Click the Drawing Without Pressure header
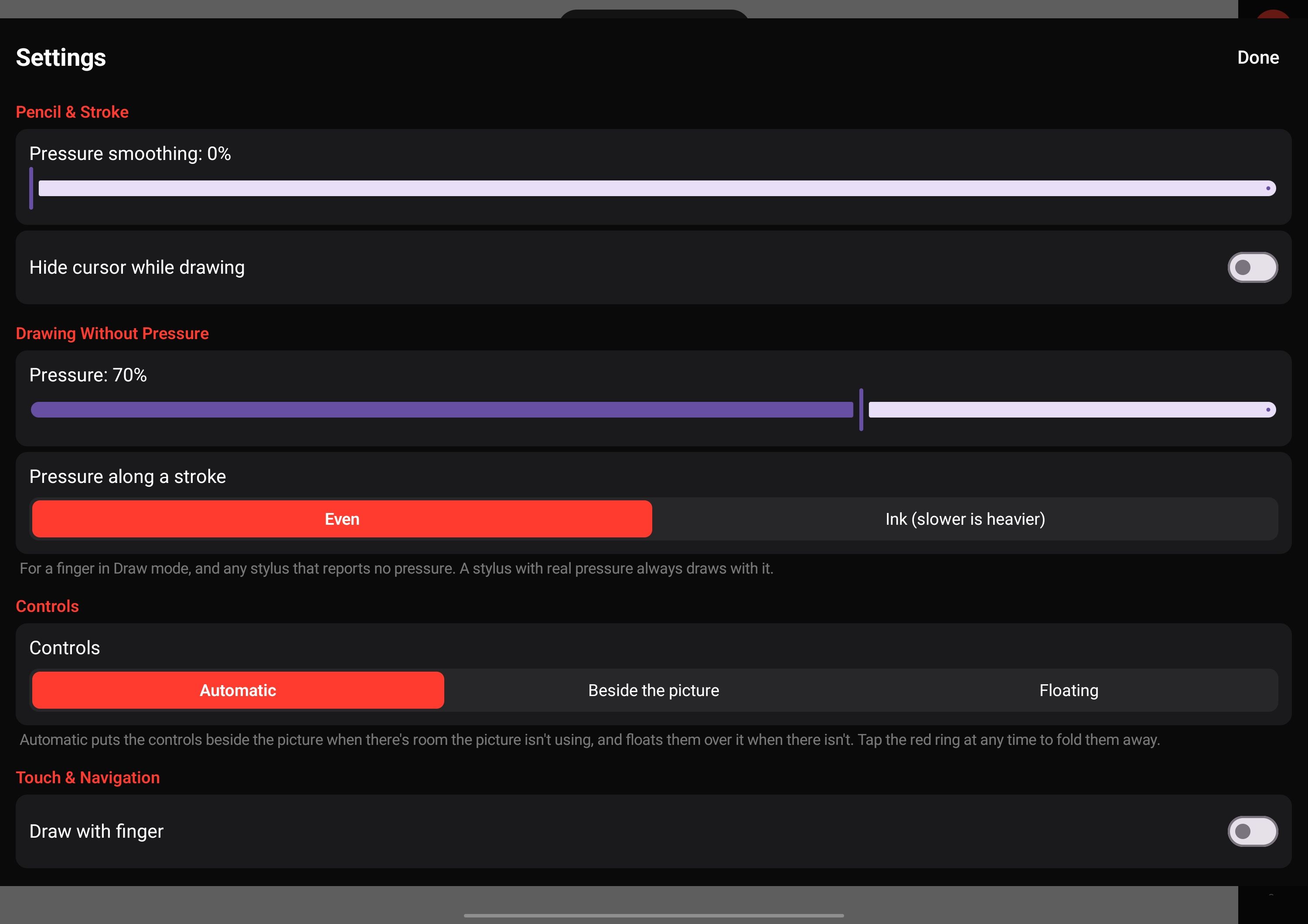 [x=112, y=333]
